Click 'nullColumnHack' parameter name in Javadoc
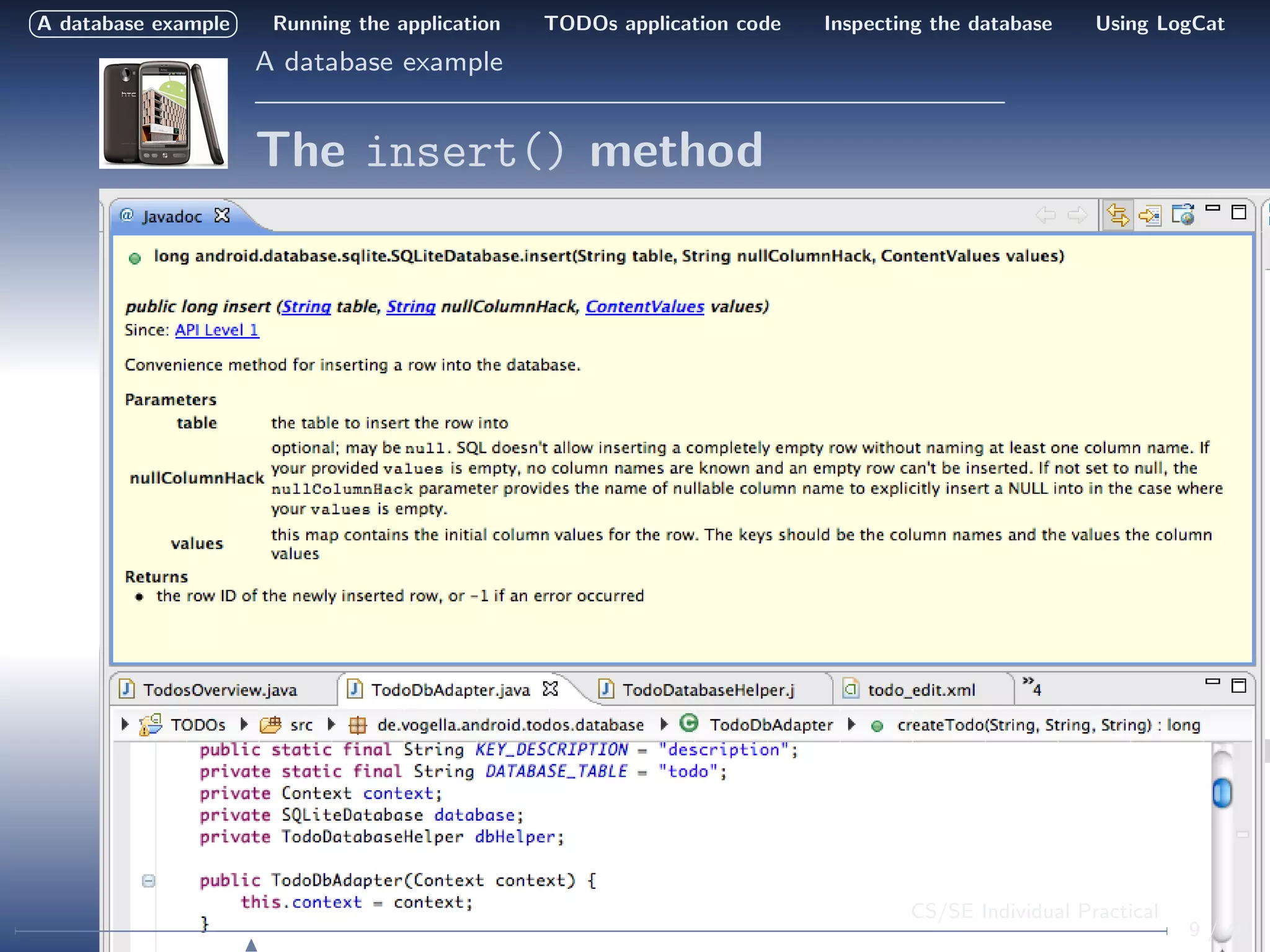The height and width of the screenshot is (952, 1270). 197,478
